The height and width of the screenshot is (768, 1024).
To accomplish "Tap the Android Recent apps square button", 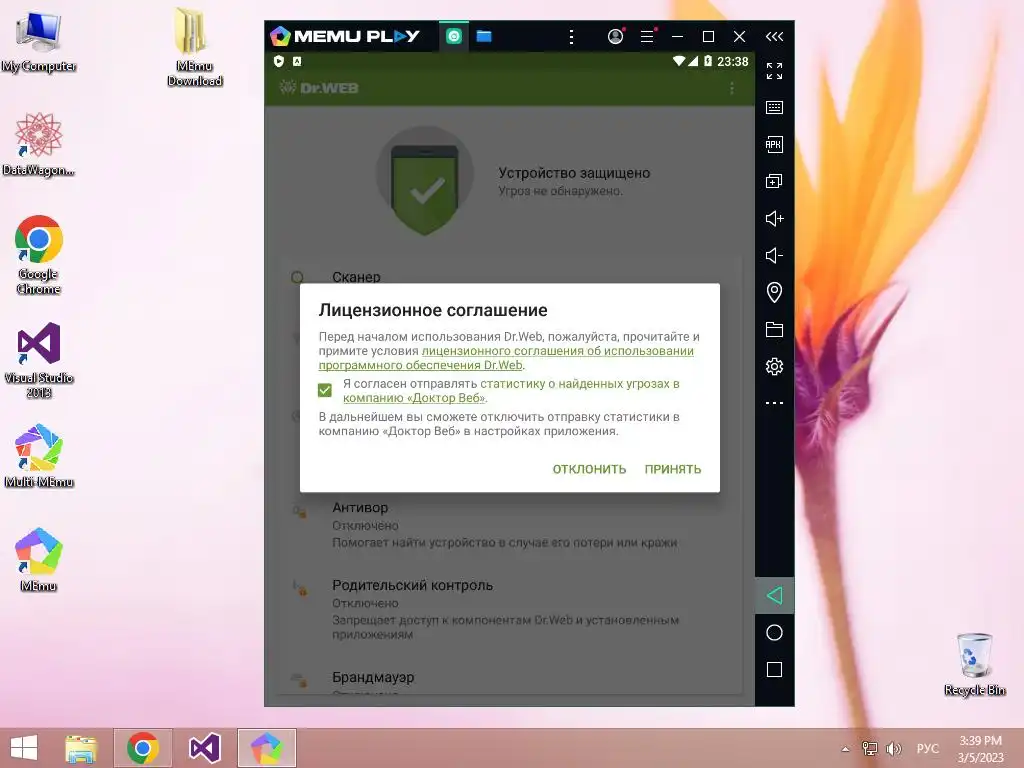I will (x=775, y=669).
